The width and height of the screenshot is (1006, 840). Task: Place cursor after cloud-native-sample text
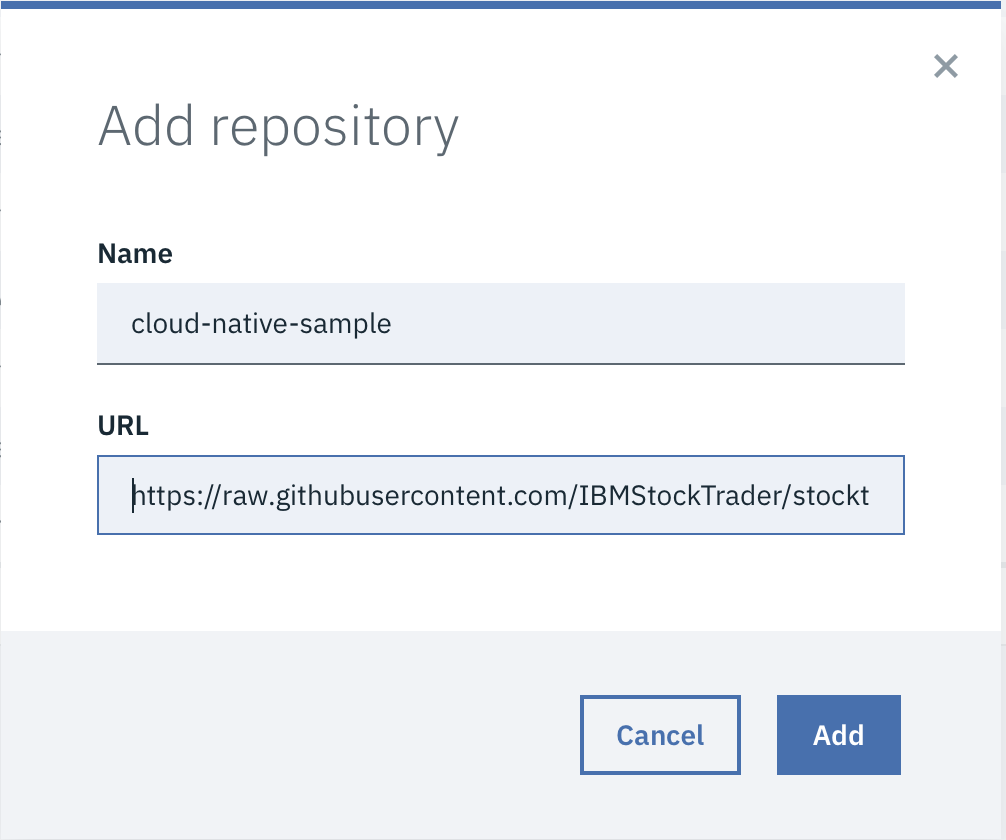[x=392, y=324]
